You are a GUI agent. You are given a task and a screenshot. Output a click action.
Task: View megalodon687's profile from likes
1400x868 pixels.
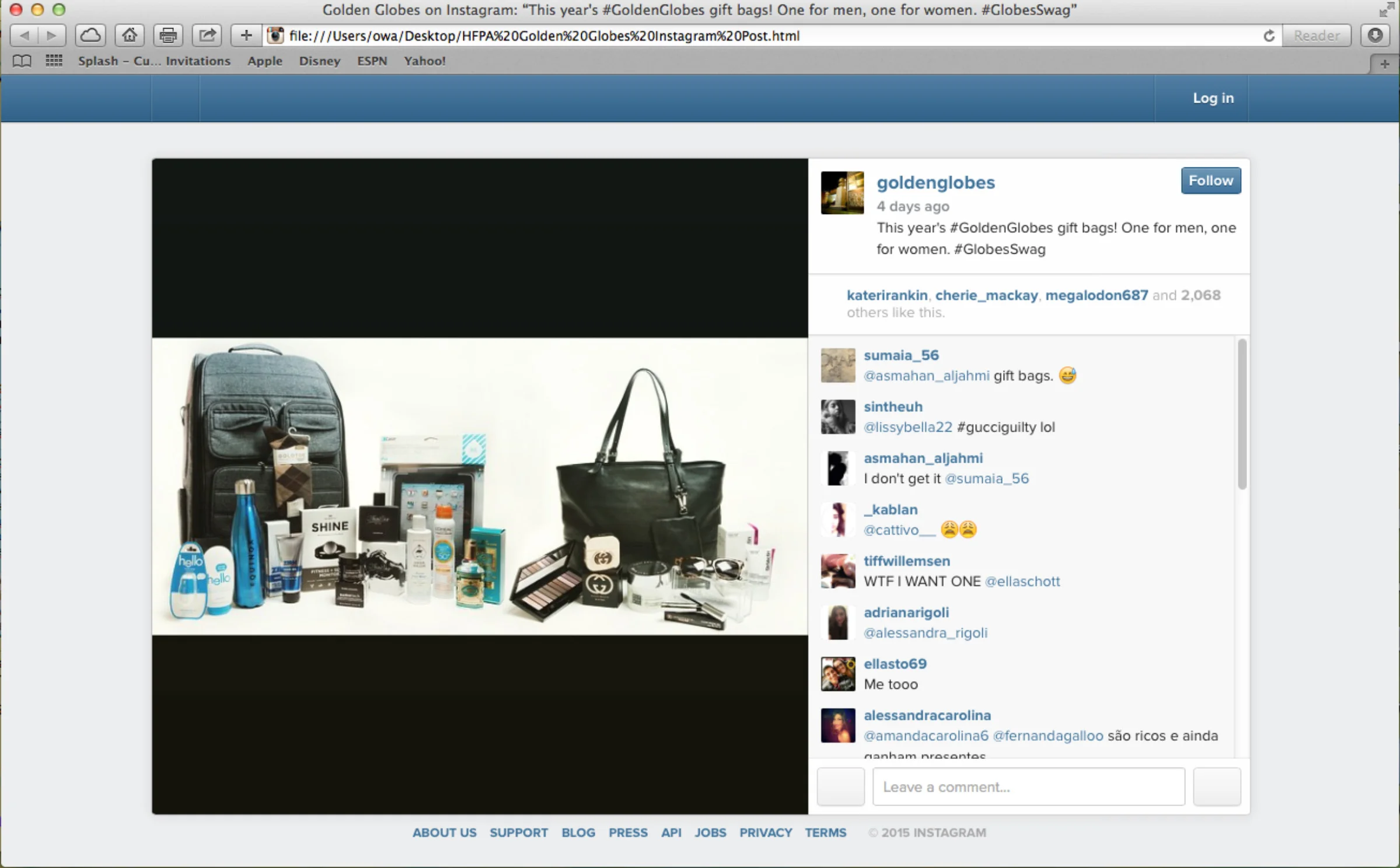click(x=1097, y=295)
